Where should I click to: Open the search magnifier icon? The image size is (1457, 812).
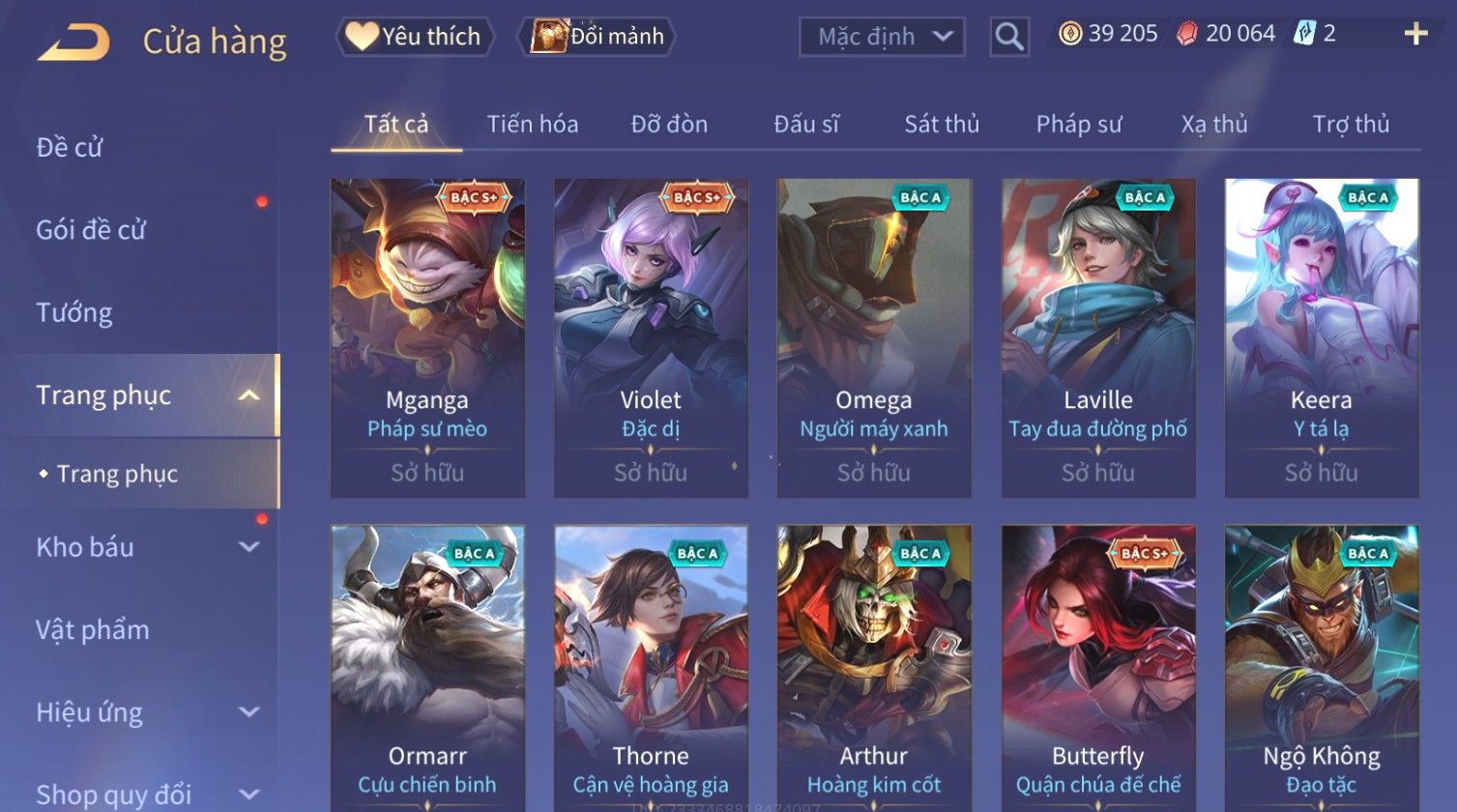1009,37
